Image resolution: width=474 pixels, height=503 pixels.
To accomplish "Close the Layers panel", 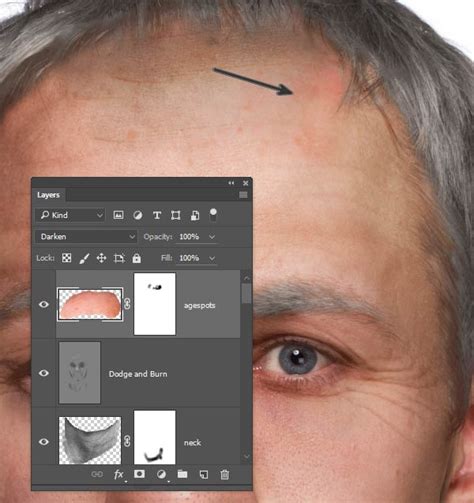I will coord(246,183).
